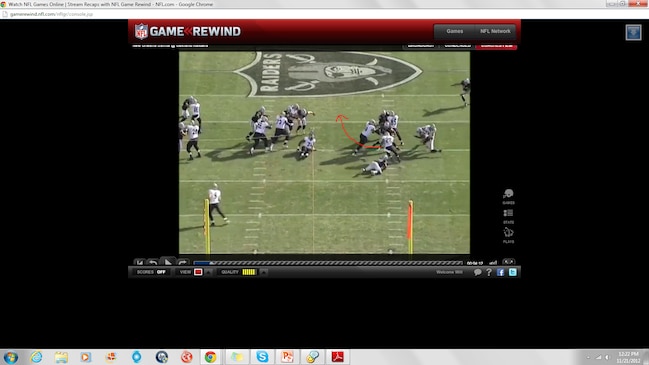The image size is (649, 365).
Task: Expand the View options arrow
Action: coord(209,272)
